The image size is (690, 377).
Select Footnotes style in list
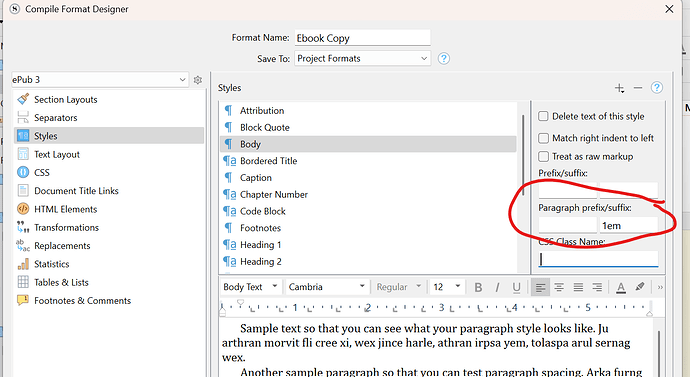click(x=368, y=228)
